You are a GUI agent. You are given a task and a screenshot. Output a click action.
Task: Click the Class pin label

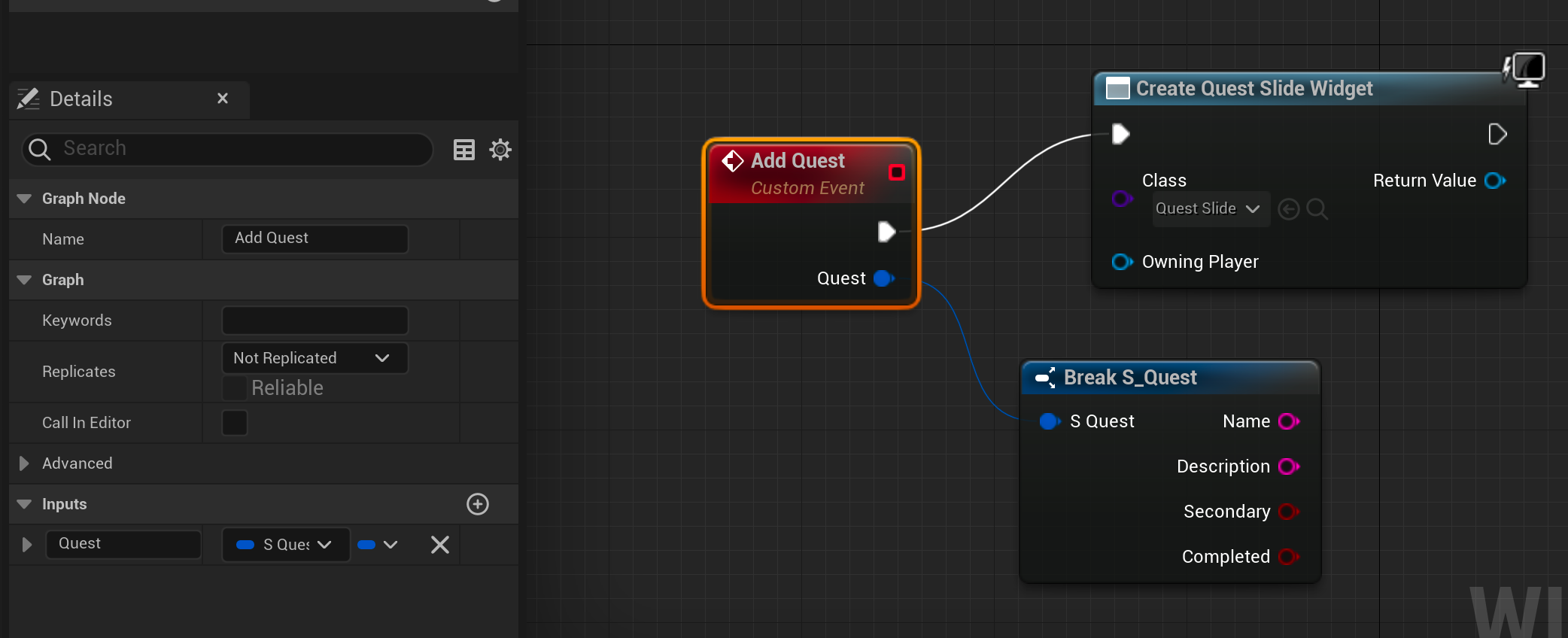click(x=1164, y=181)
